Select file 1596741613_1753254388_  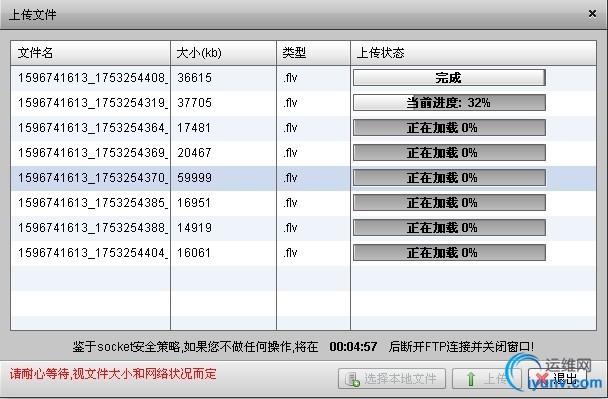click(x=93, y=228)
